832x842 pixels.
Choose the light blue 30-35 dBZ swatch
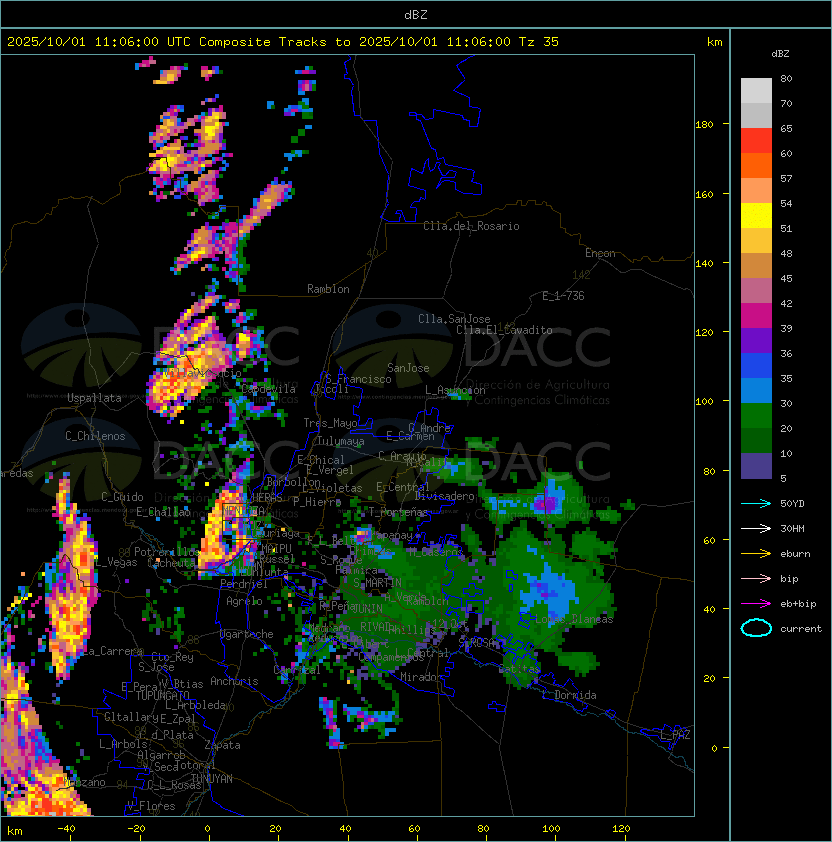756,390
